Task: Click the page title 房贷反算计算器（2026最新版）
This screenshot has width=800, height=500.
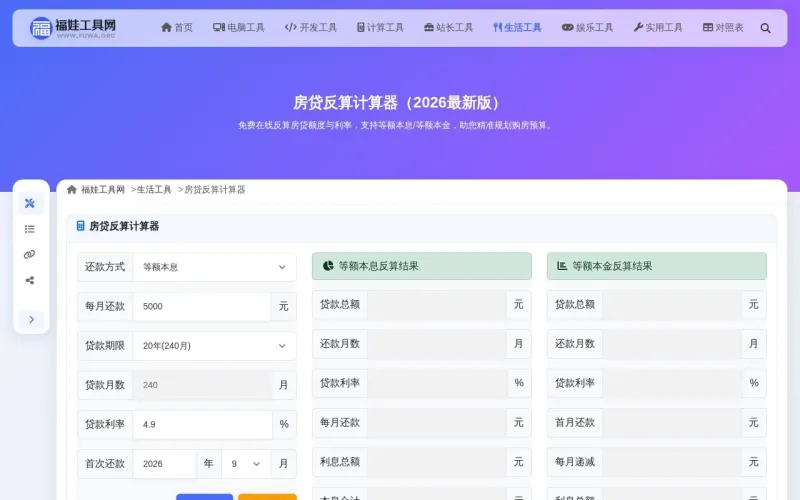Action: click(399, 103)
